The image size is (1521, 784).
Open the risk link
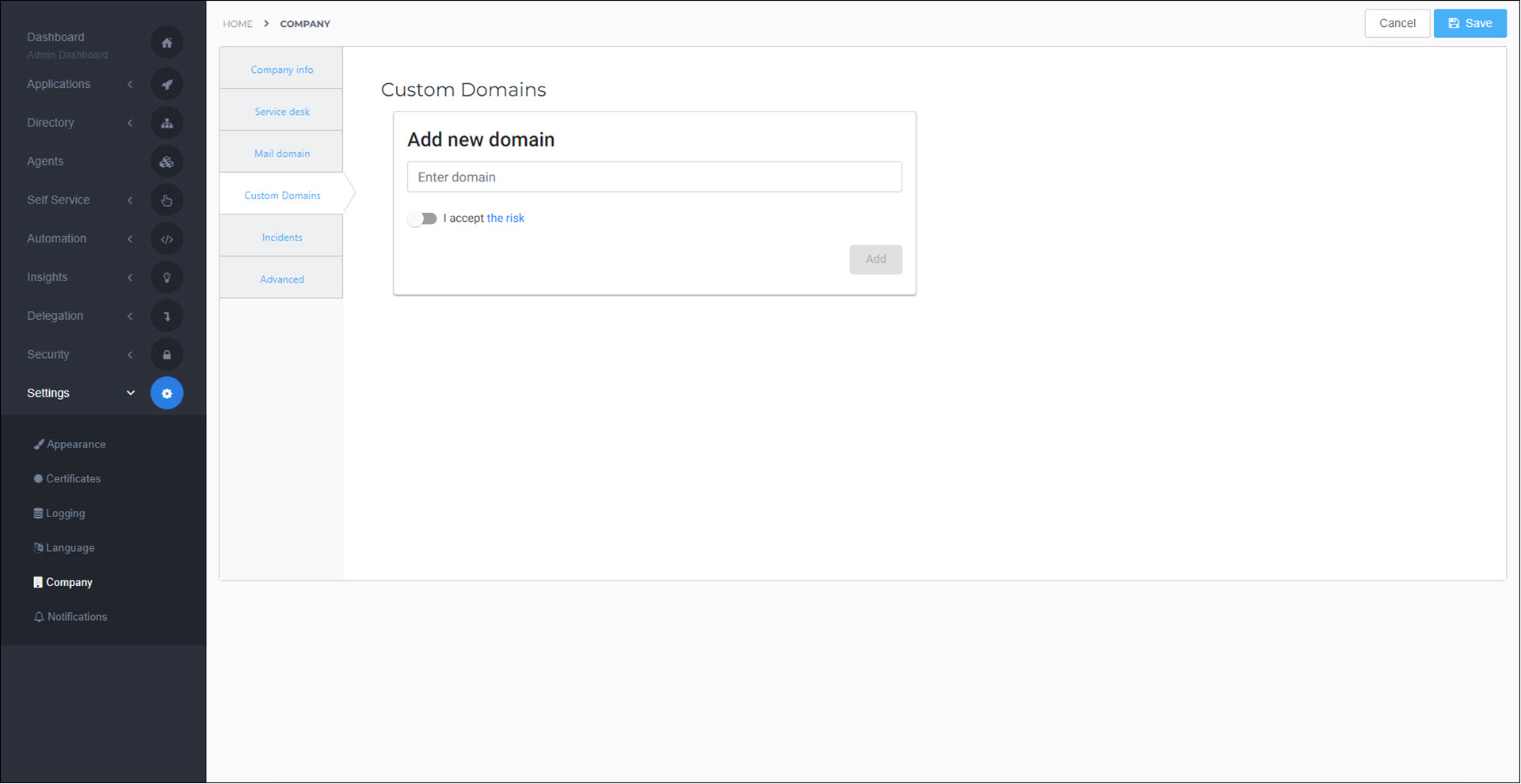[505, 218]
